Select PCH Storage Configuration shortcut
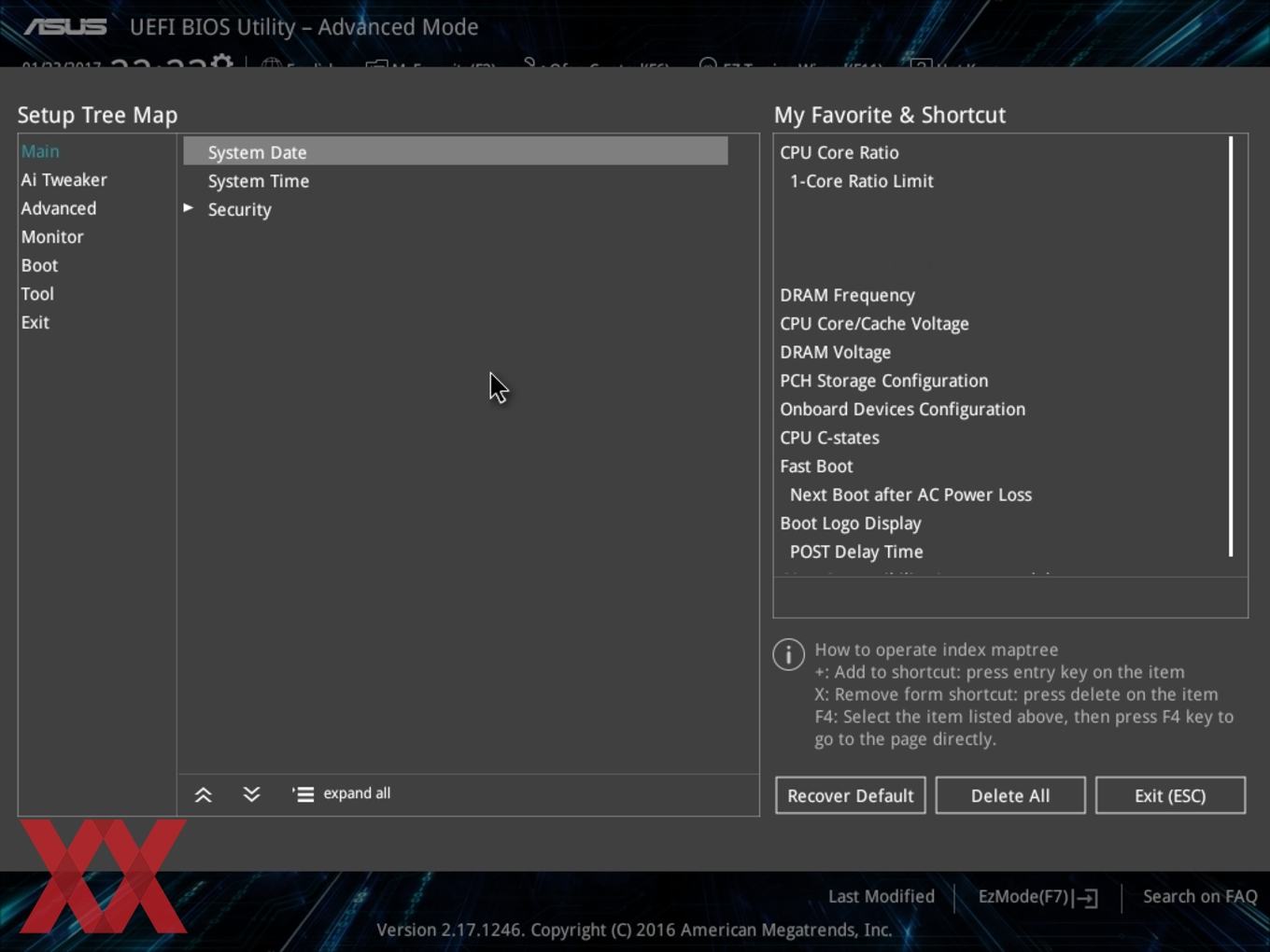 coord(883,381)
